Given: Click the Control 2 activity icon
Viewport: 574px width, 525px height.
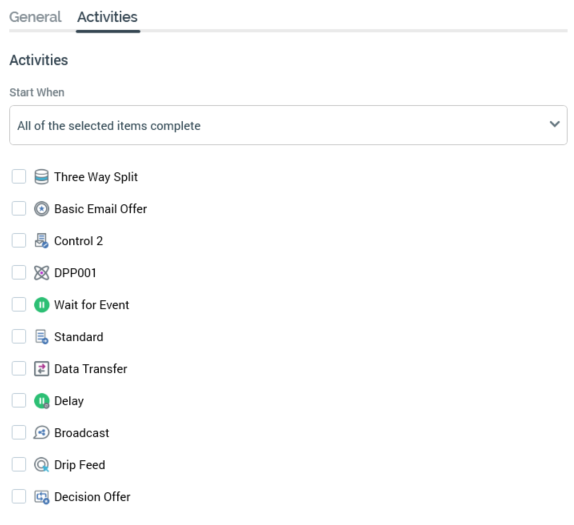Looking at the screenshot, I should click(41, 241).
